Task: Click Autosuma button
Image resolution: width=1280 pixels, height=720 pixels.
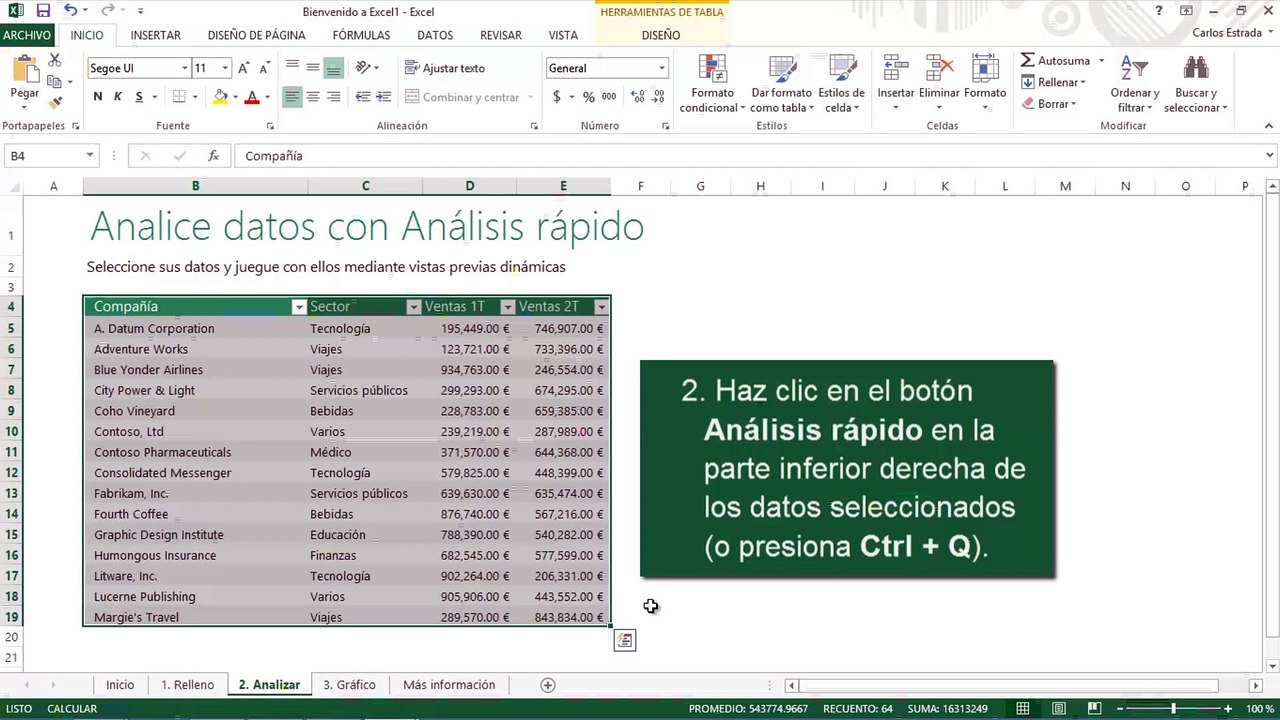Action: tap(1055, 61)
